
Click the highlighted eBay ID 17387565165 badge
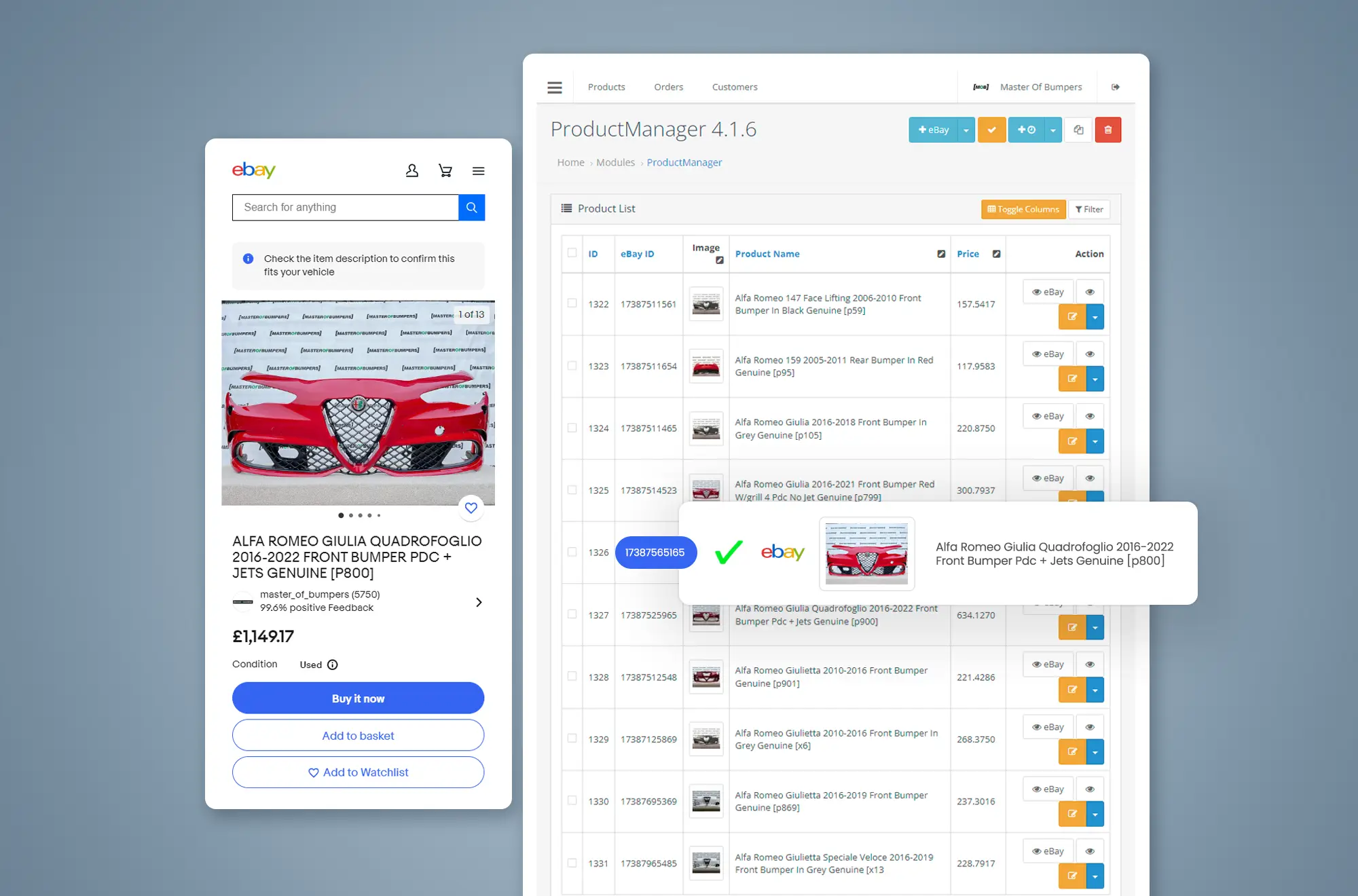pos(655,553)
